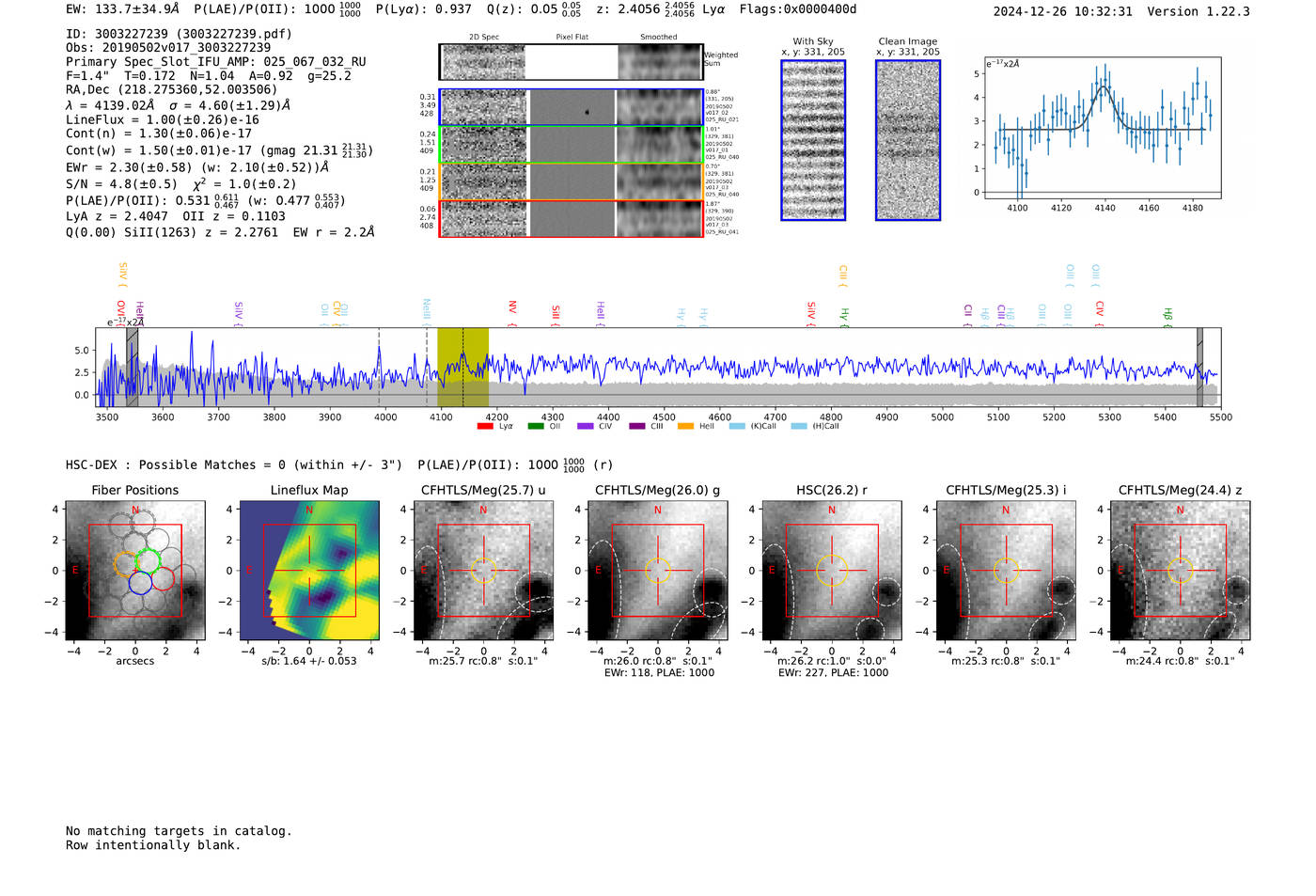Click the Obs: 20190502v017 text line
Screen dimensions: 1316x896
point(168,48)
